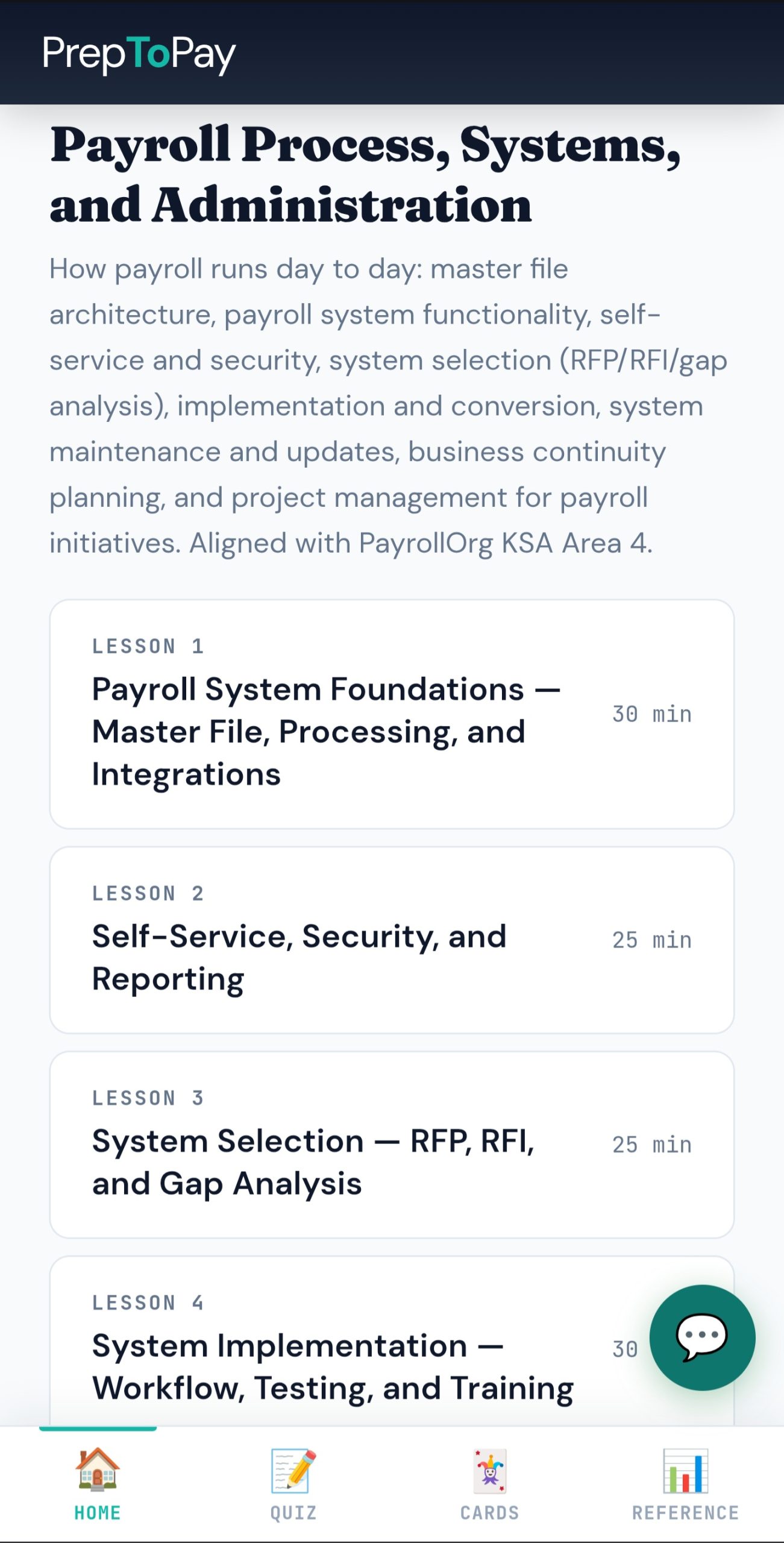
Task: Click the Payroll Process, Systems, and Administration heading
Action: tap(365, 175)
